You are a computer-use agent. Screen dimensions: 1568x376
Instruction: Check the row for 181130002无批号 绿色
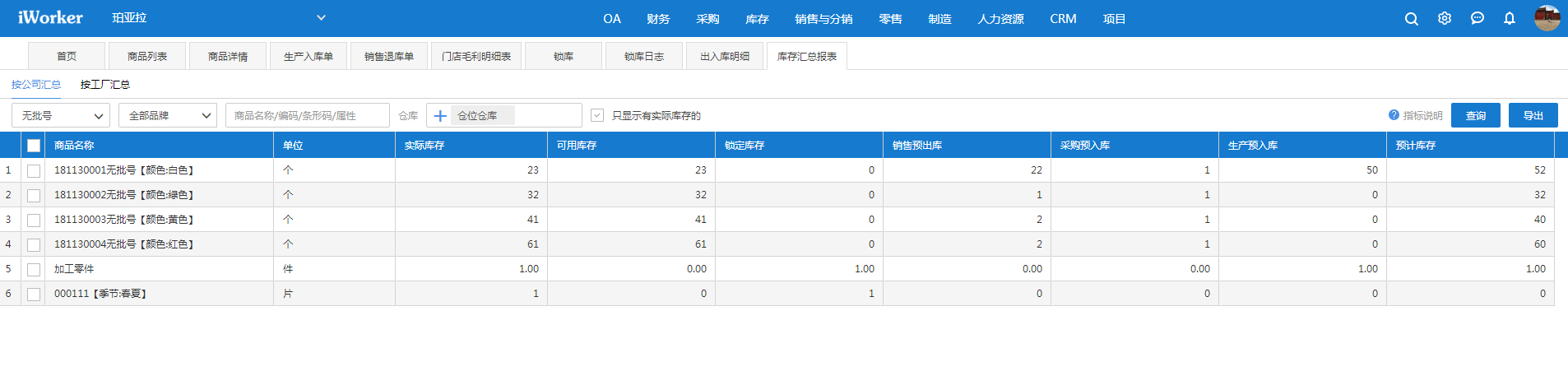(34, 195)
